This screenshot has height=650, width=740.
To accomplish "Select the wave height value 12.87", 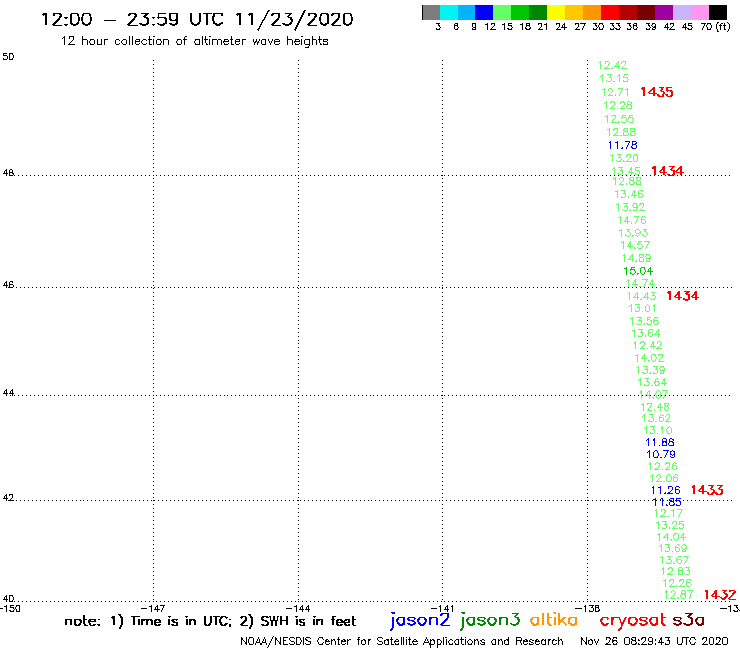I will 679,595.
